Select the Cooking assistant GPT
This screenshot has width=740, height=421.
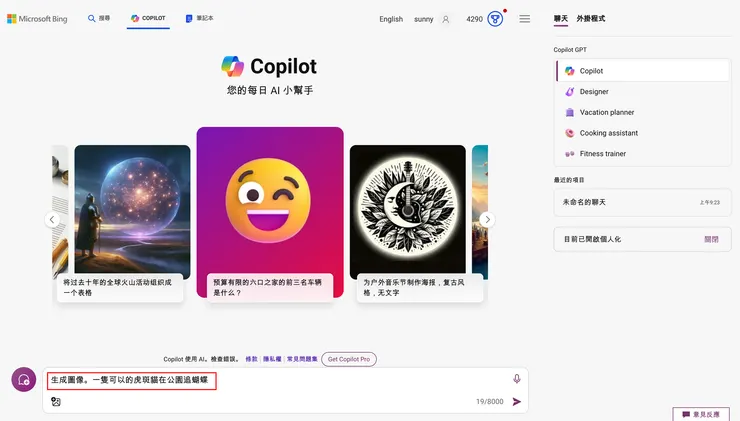642,133
